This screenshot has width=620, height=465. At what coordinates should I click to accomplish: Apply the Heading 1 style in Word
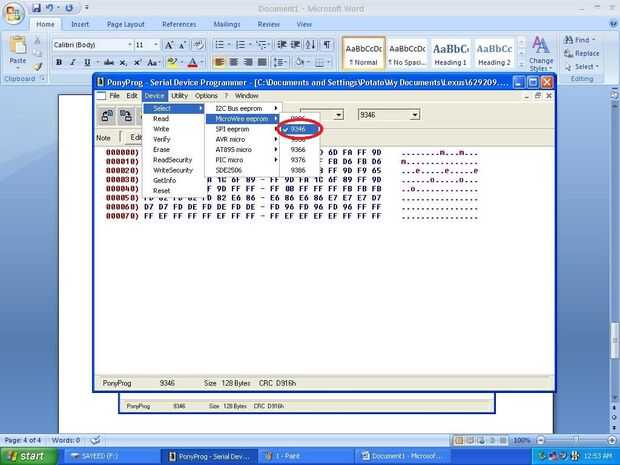coord(450,54)
